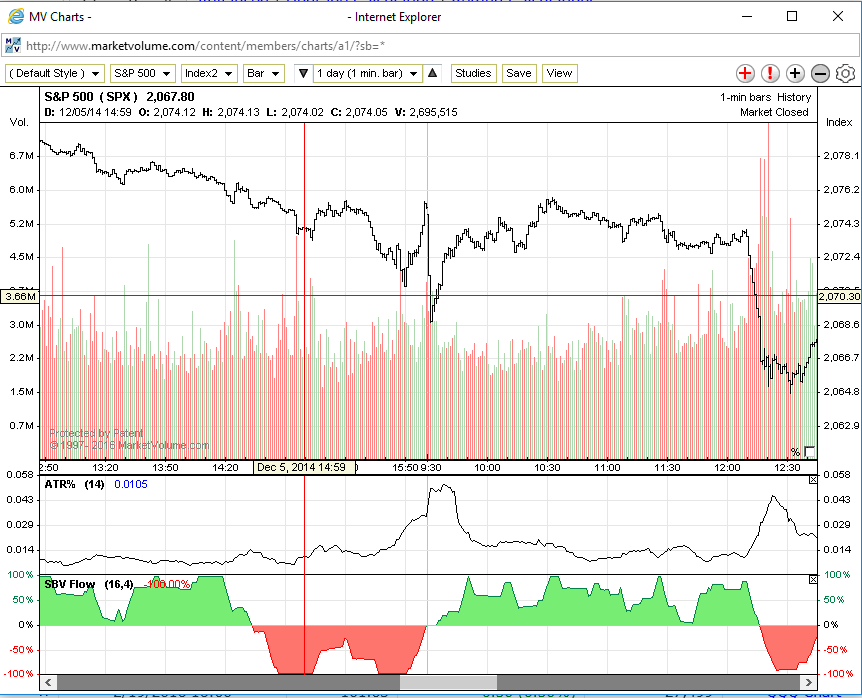
Task: Expand the Bar chart type dropdown
Action: pyautogui.click(x=264, y=73)
